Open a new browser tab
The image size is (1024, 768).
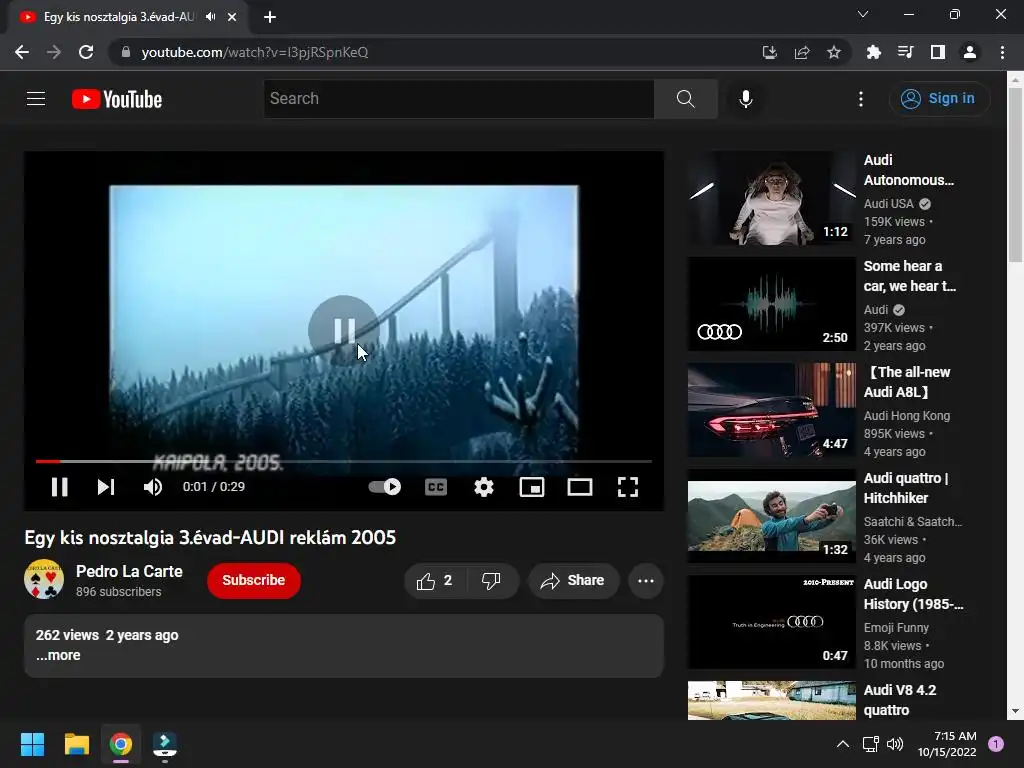pos(270,17)
